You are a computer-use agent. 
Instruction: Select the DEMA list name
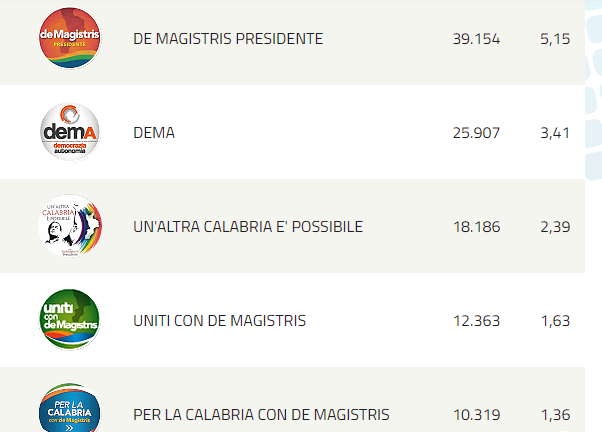tap(154, 133)
